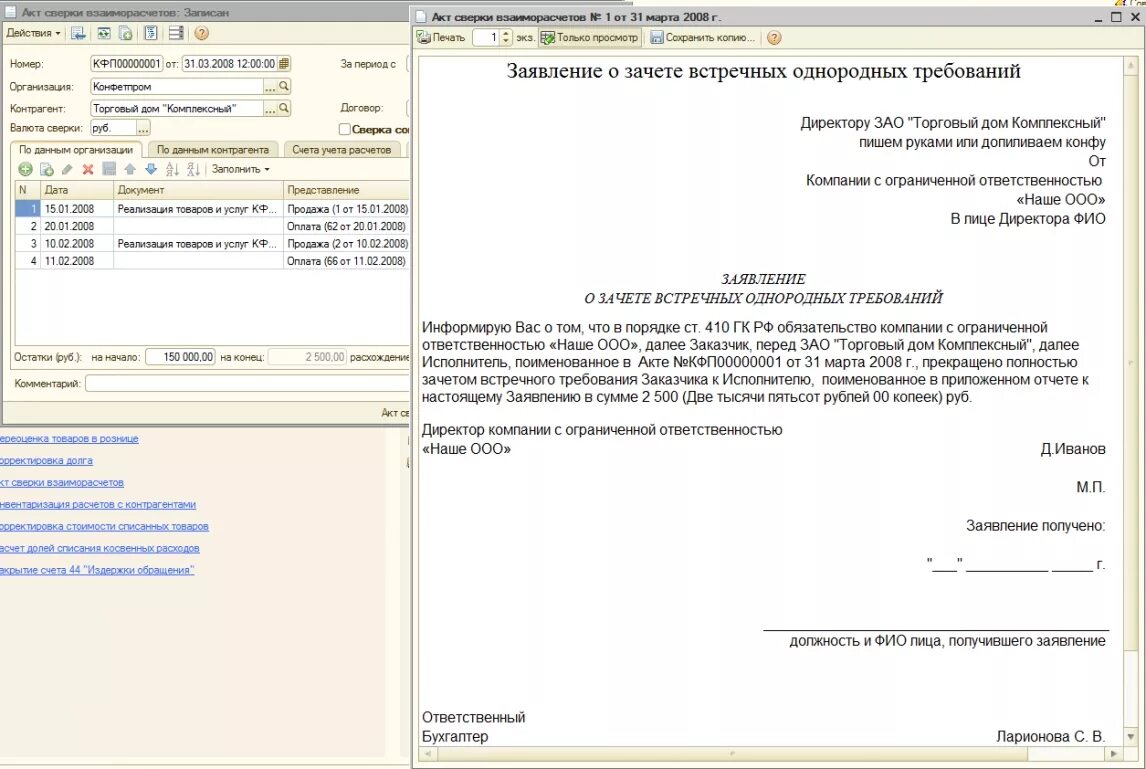Open selection list for Контрагент Торговый дом

tap(270, 108)
